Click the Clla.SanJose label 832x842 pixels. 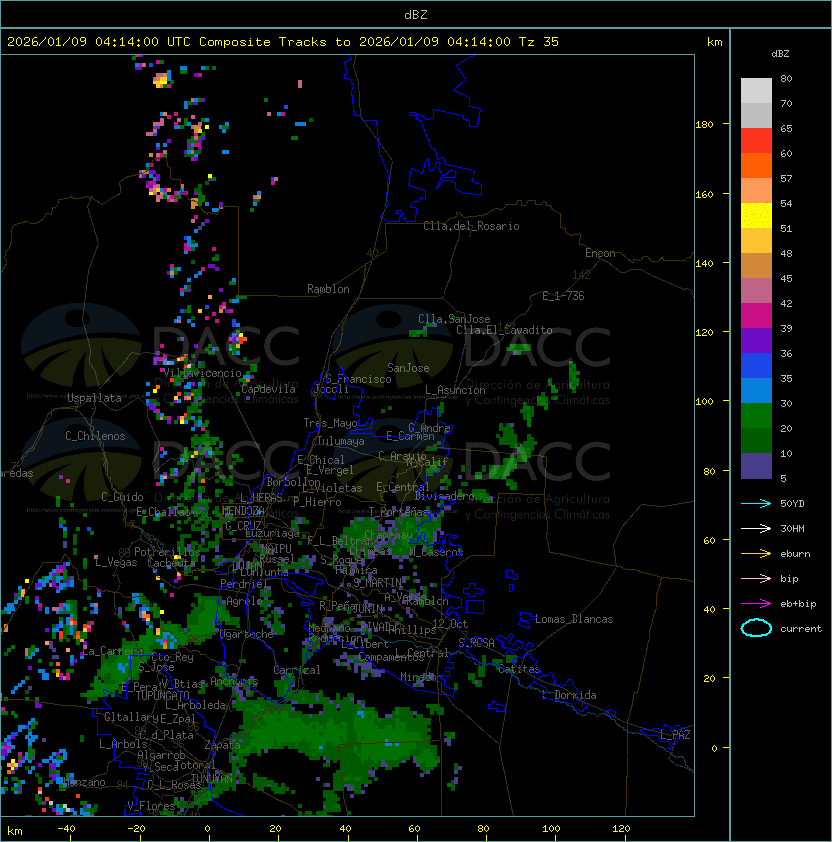click(454, 319)
